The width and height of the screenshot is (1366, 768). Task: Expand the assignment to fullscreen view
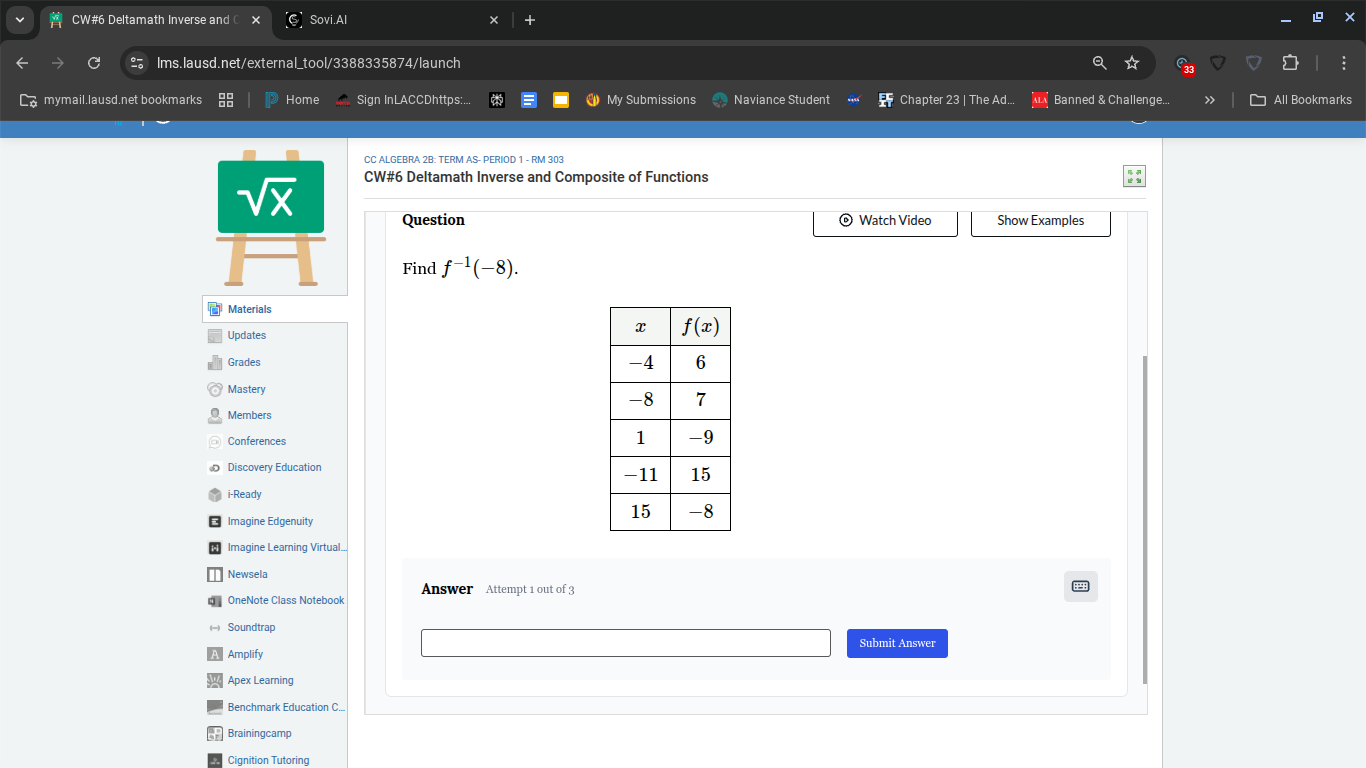pyautogui.click(x=1134, y=176)
